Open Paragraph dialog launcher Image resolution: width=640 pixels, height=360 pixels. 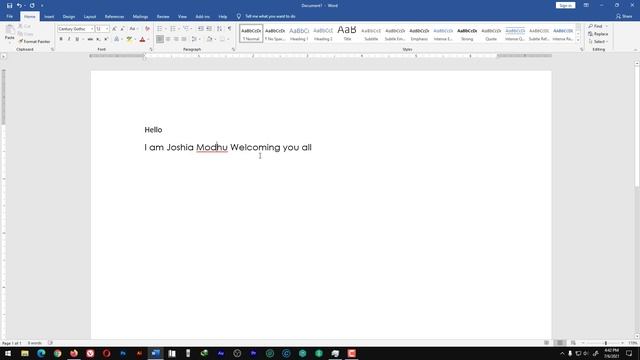(233, 49)
